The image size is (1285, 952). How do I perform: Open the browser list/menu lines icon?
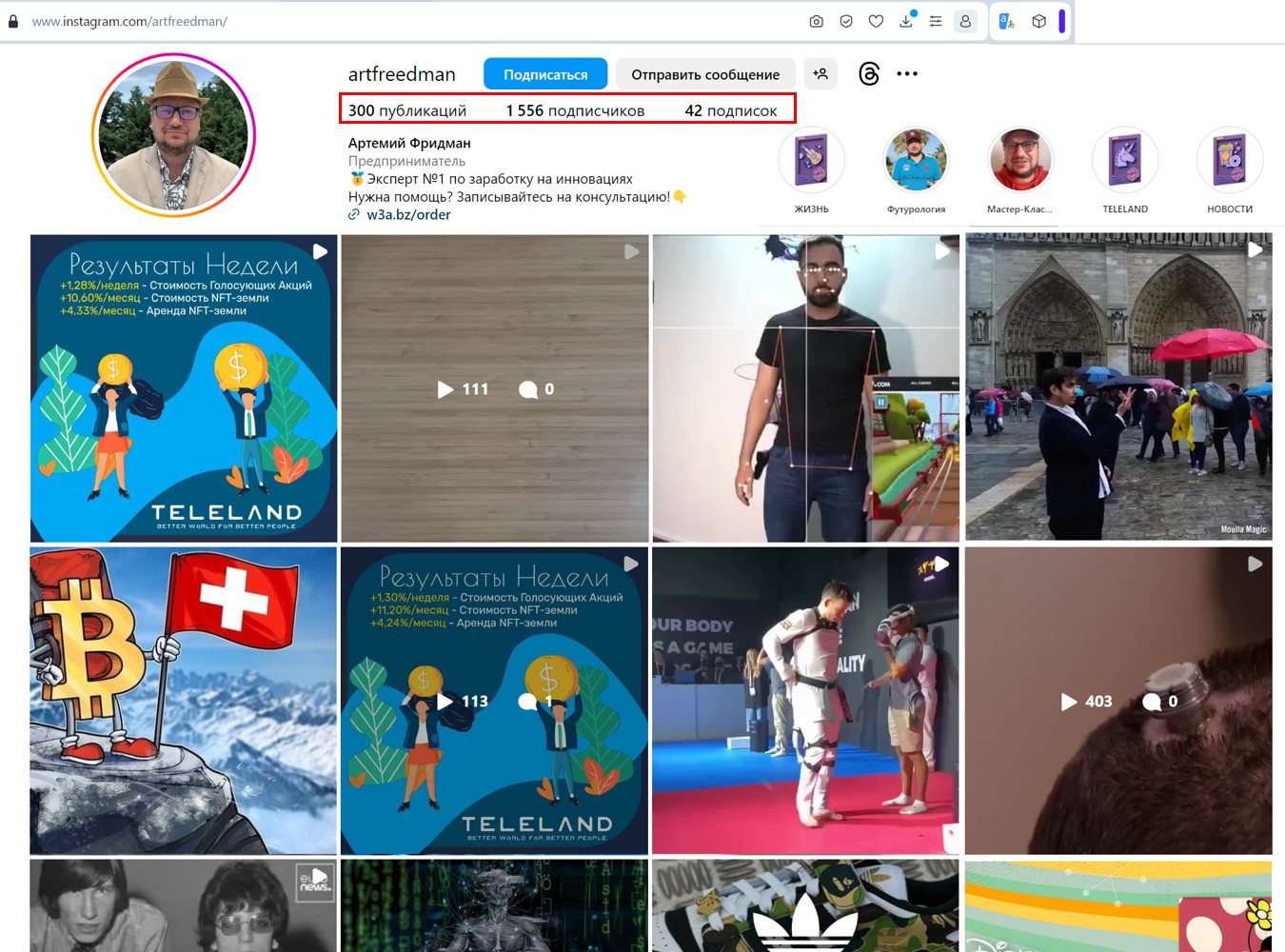[x=936, y=21]
